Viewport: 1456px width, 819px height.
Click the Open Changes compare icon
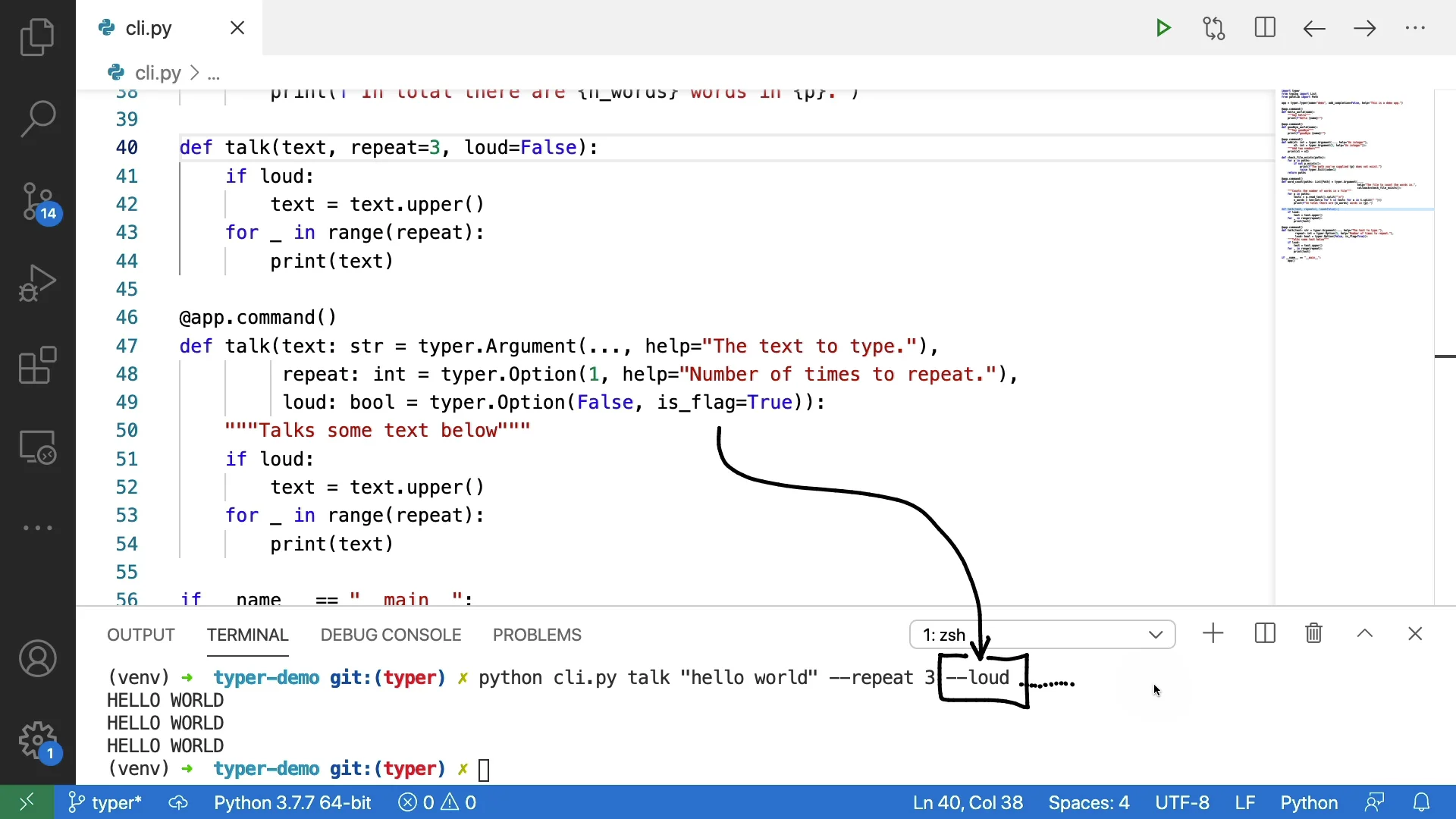click(1214, 29)
